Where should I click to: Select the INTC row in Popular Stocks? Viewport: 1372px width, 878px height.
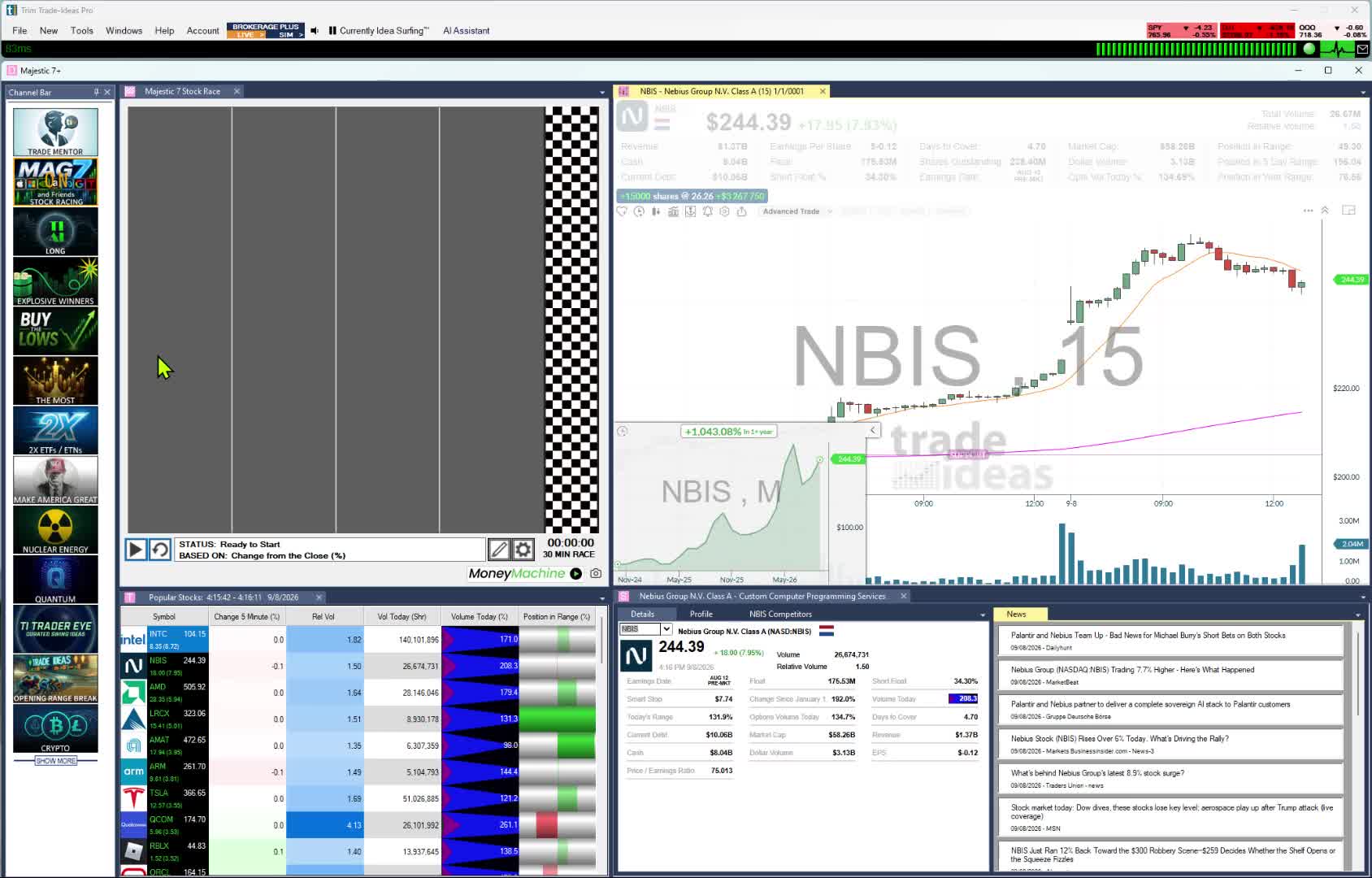pyautogui.click(x=358, y=640)
